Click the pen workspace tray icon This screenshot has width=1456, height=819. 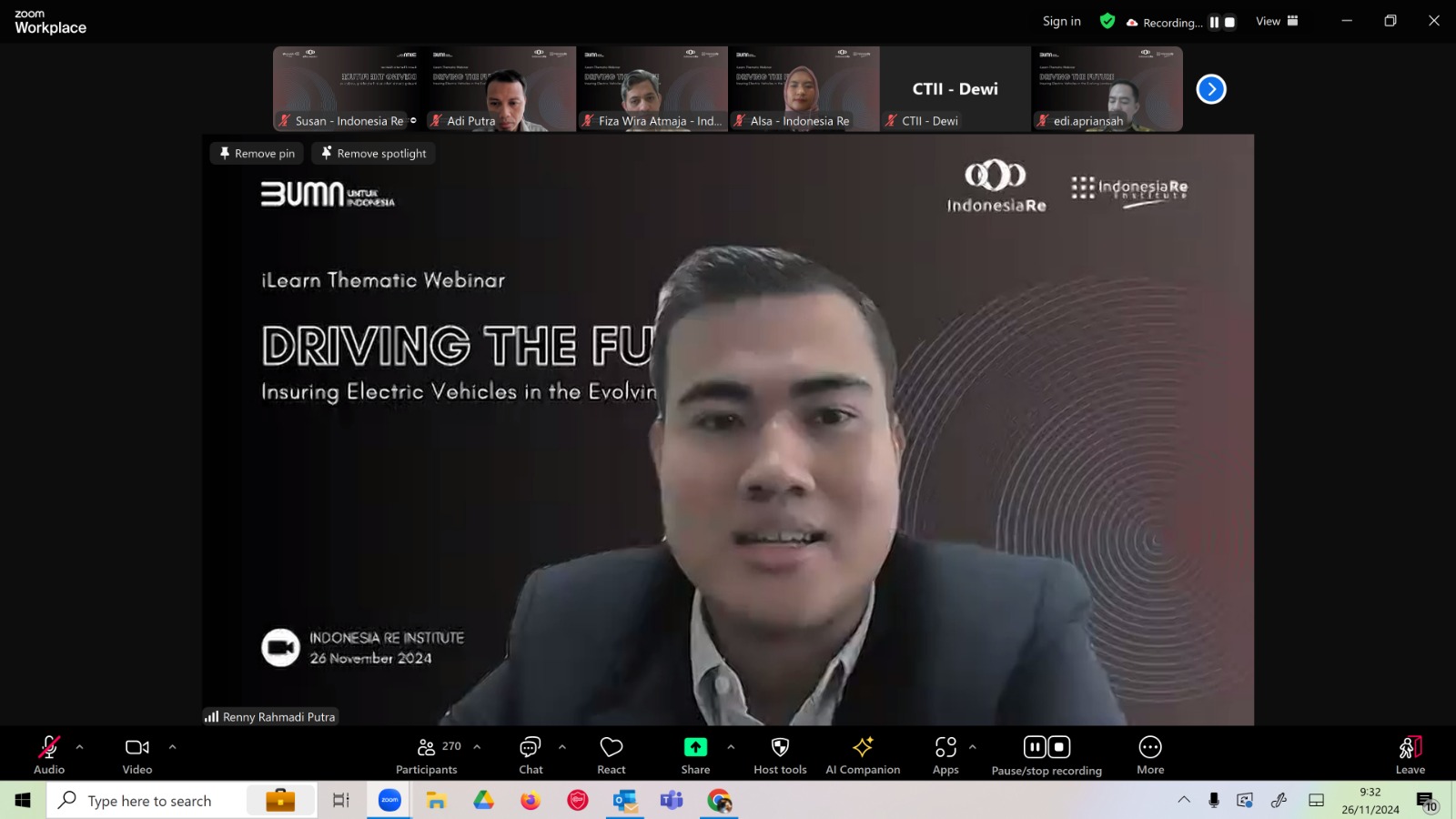(x=1279, y=801)
